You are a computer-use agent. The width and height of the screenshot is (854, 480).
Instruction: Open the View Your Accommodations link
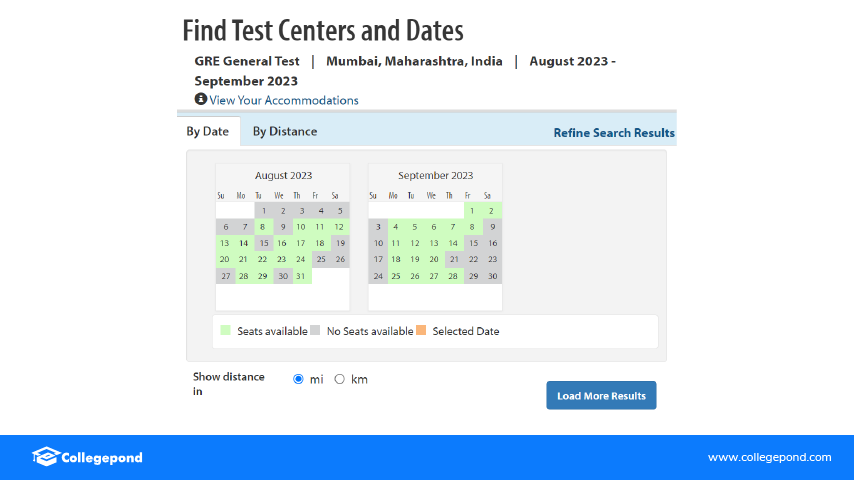[x=284, y=100]
